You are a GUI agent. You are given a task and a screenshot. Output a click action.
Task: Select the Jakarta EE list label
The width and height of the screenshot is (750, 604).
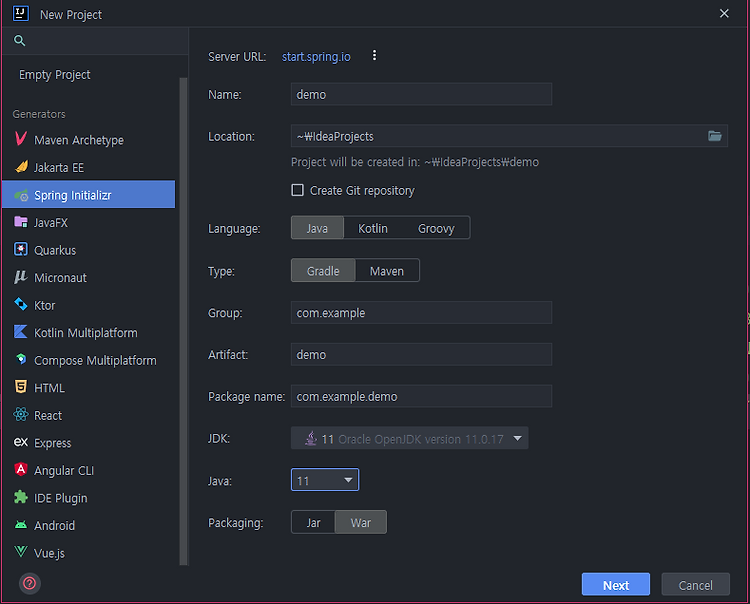click(59, 167)
